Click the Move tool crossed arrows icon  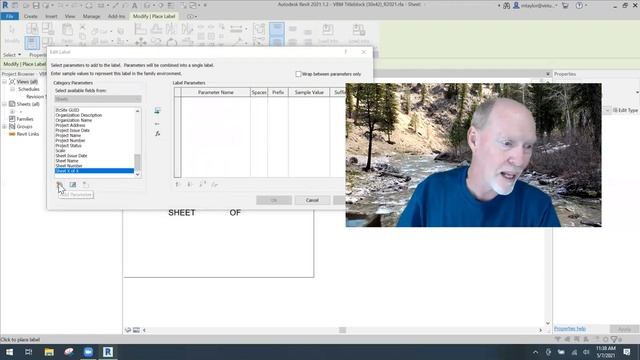(141, 42)
